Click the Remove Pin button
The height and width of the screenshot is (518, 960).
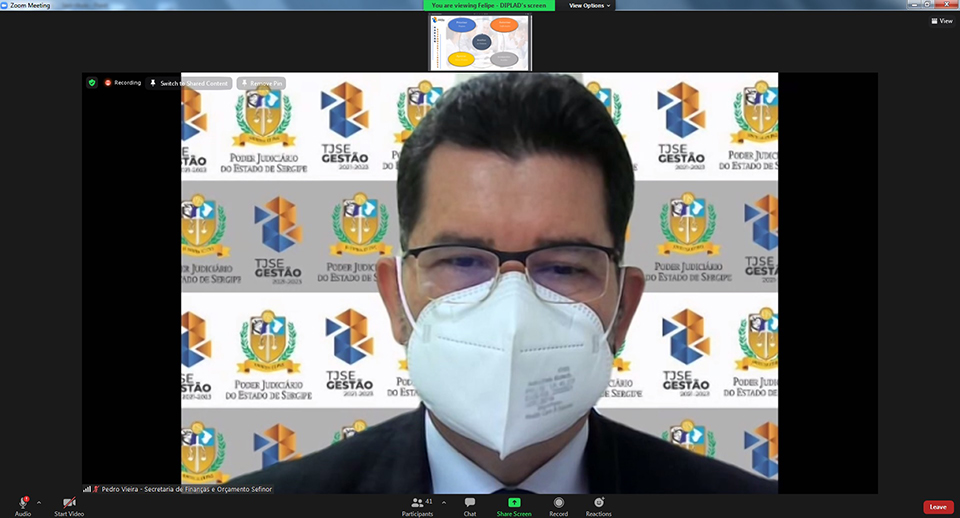point(262,83)
